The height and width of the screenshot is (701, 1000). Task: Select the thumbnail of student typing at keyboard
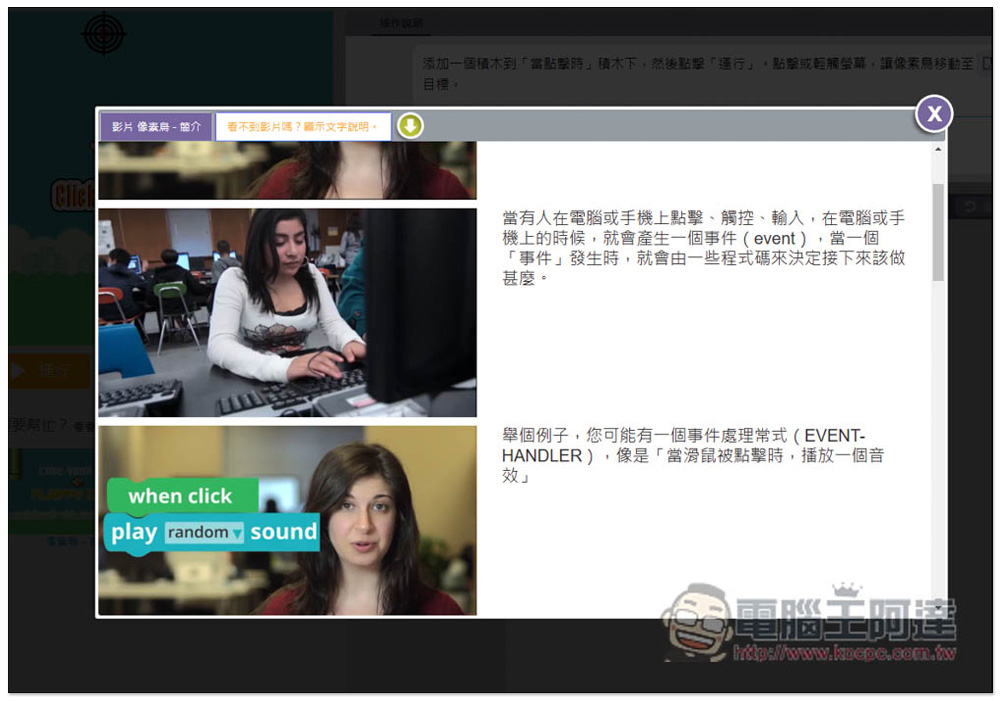click(287, 312)
